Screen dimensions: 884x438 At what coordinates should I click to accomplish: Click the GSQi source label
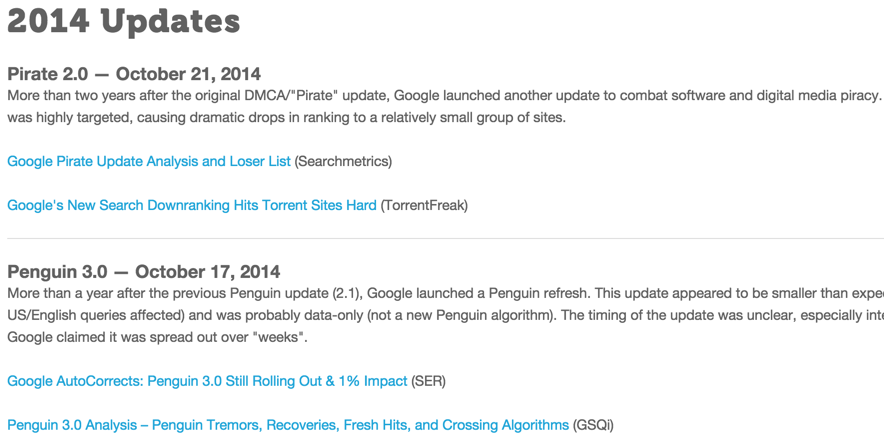coord(593,424)
